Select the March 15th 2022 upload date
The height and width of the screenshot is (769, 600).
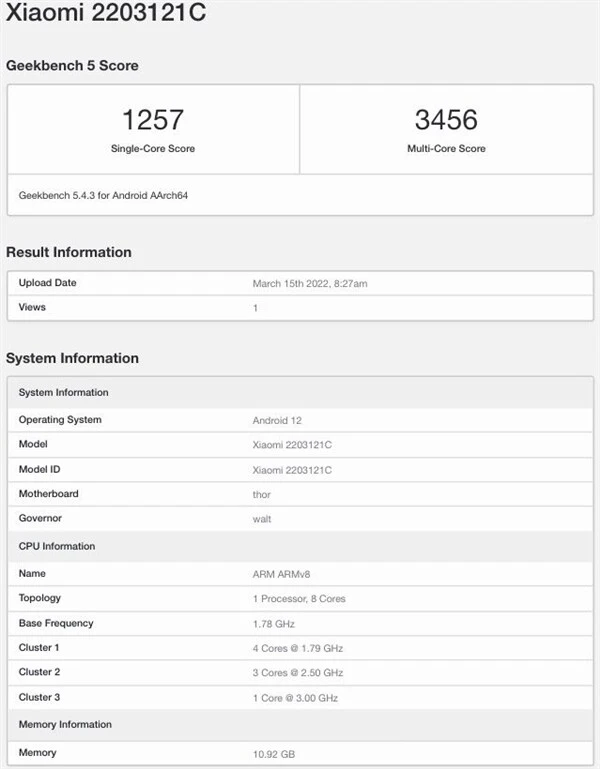click(x=310, y=284)
